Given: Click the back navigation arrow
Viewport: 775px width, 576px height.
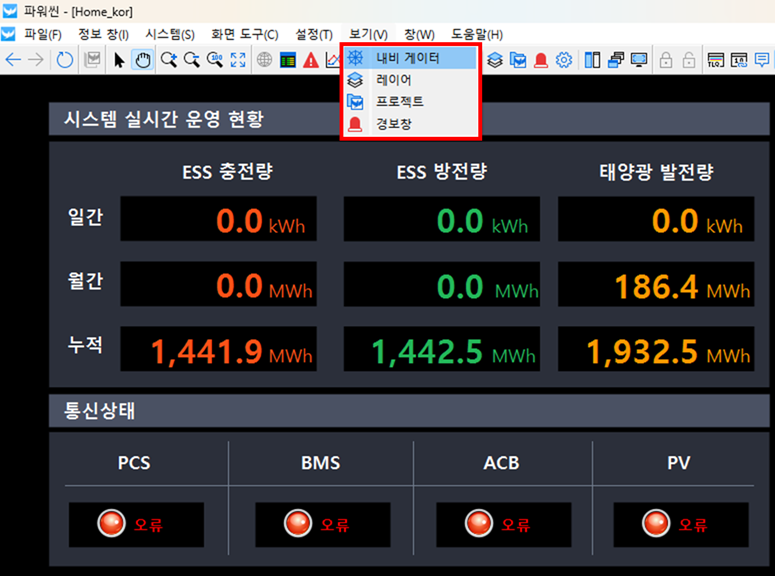Looking at the screenshot, I should (x=13, y=60).
